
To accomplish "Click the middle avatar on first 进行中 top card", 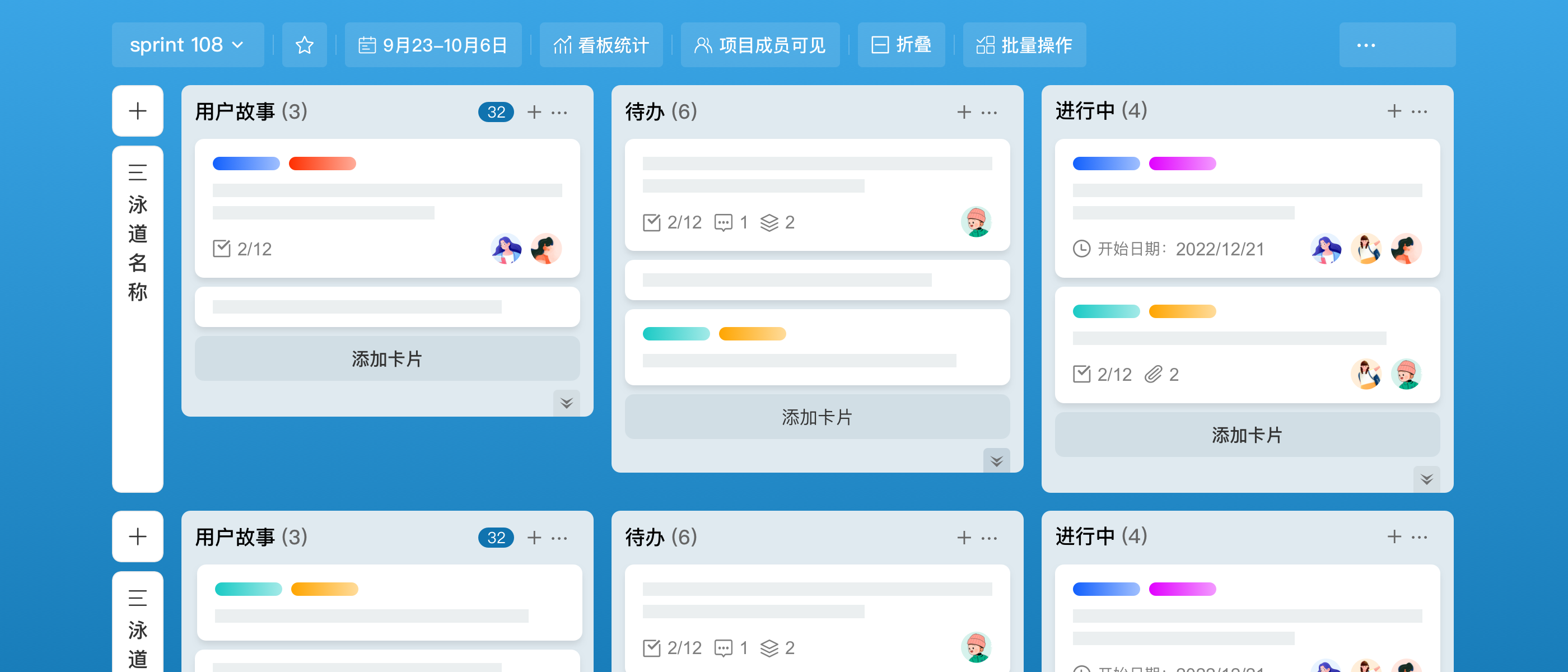I will (x=1366, y=248).
